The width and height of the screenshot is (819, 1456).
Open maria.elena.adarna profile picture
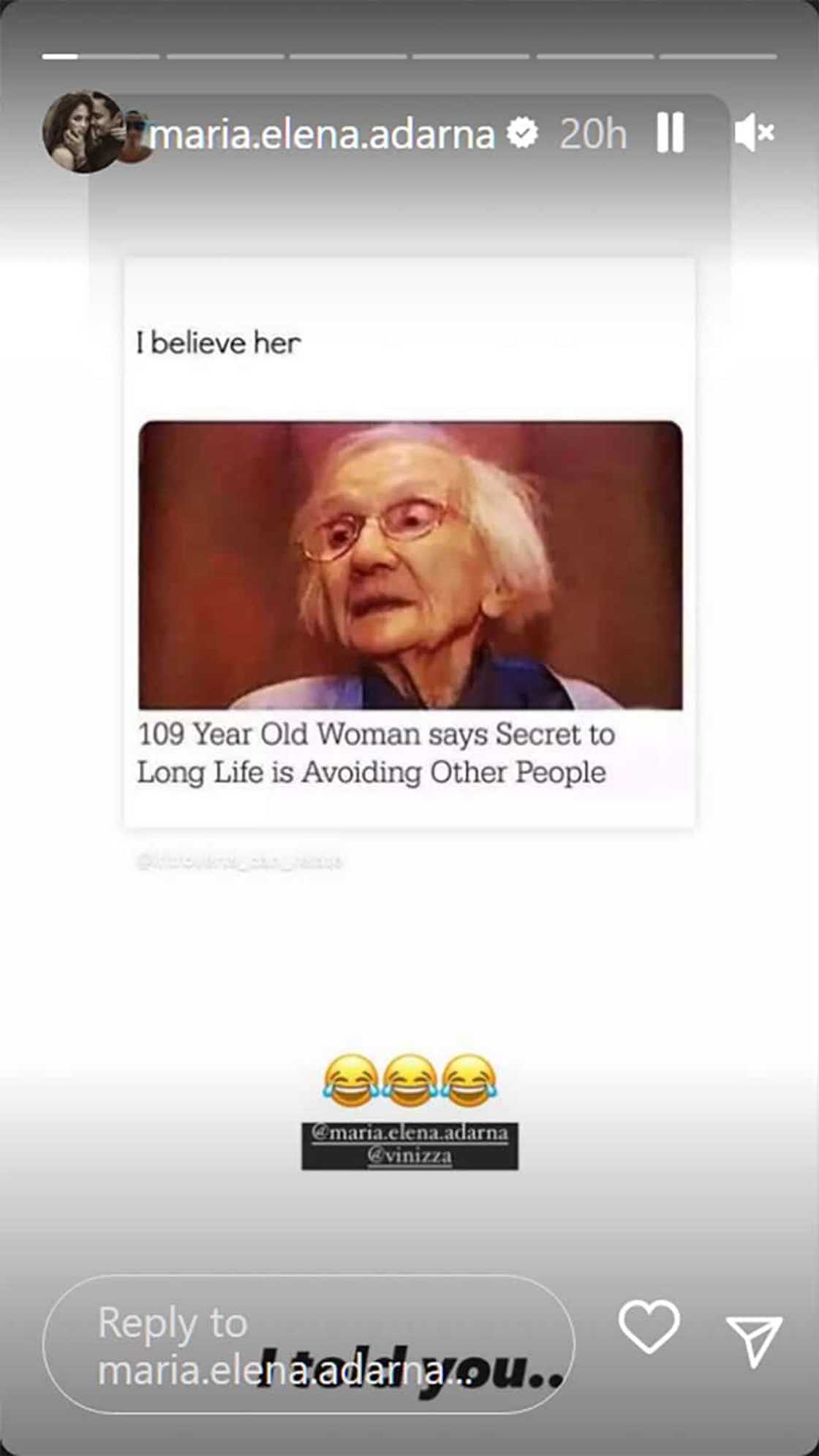point(83,132)
